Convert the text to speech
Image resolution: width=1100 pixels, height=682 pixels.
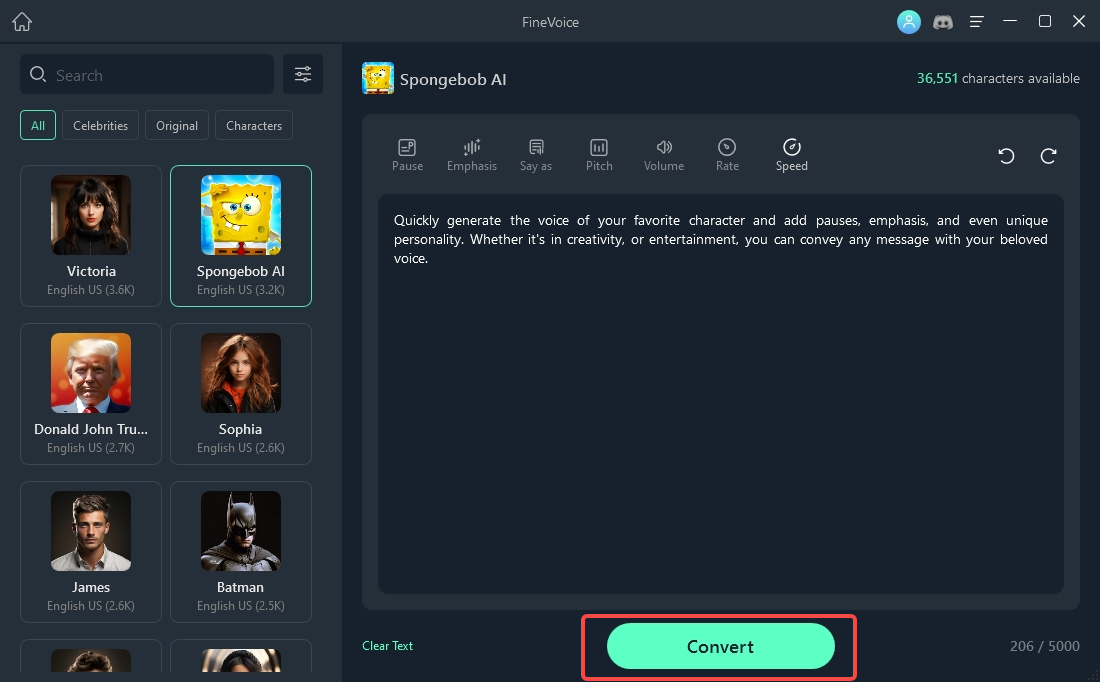tap(720, 646)
